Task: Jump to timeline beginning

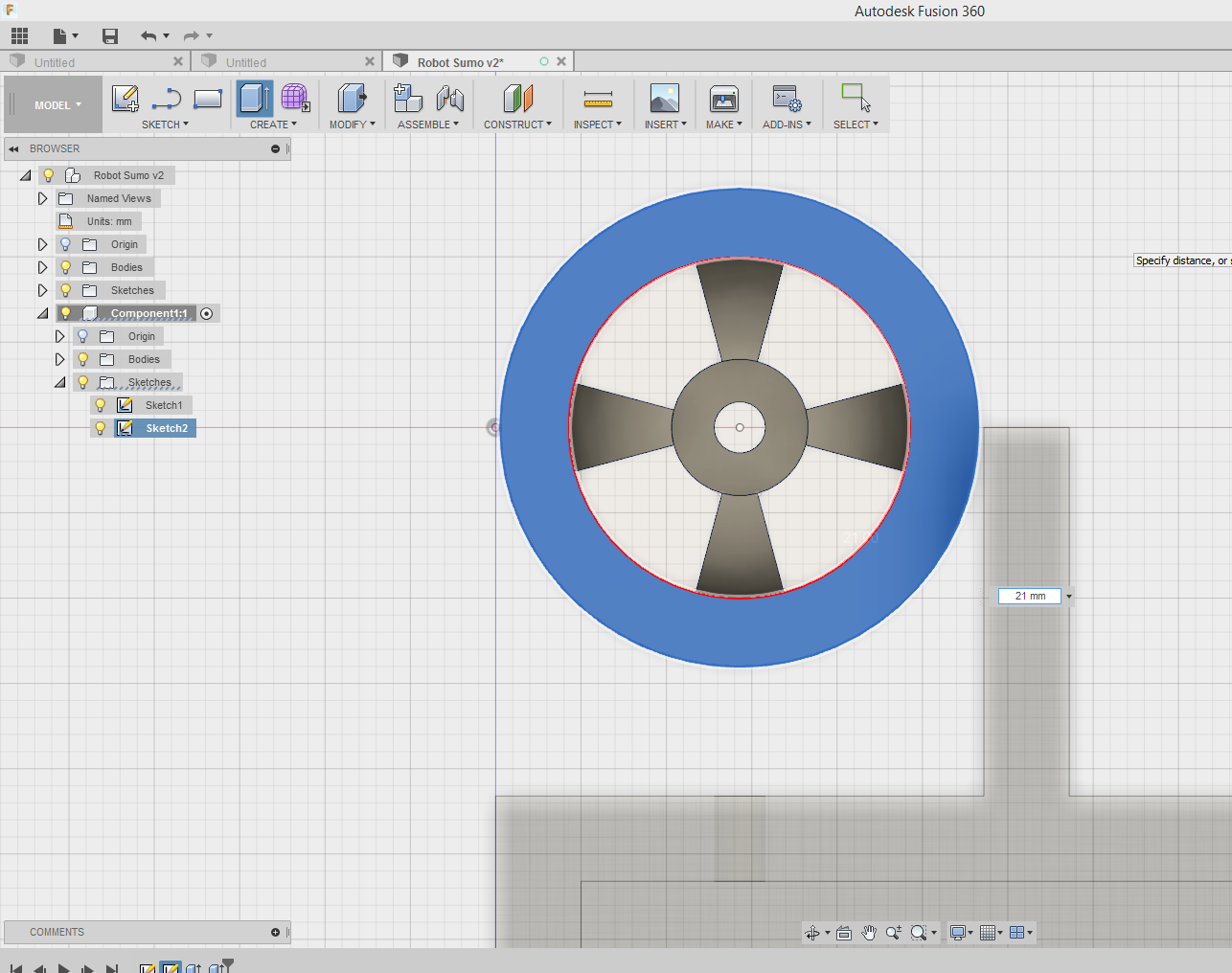Action: pyautogui.click(x=16, y=968)
